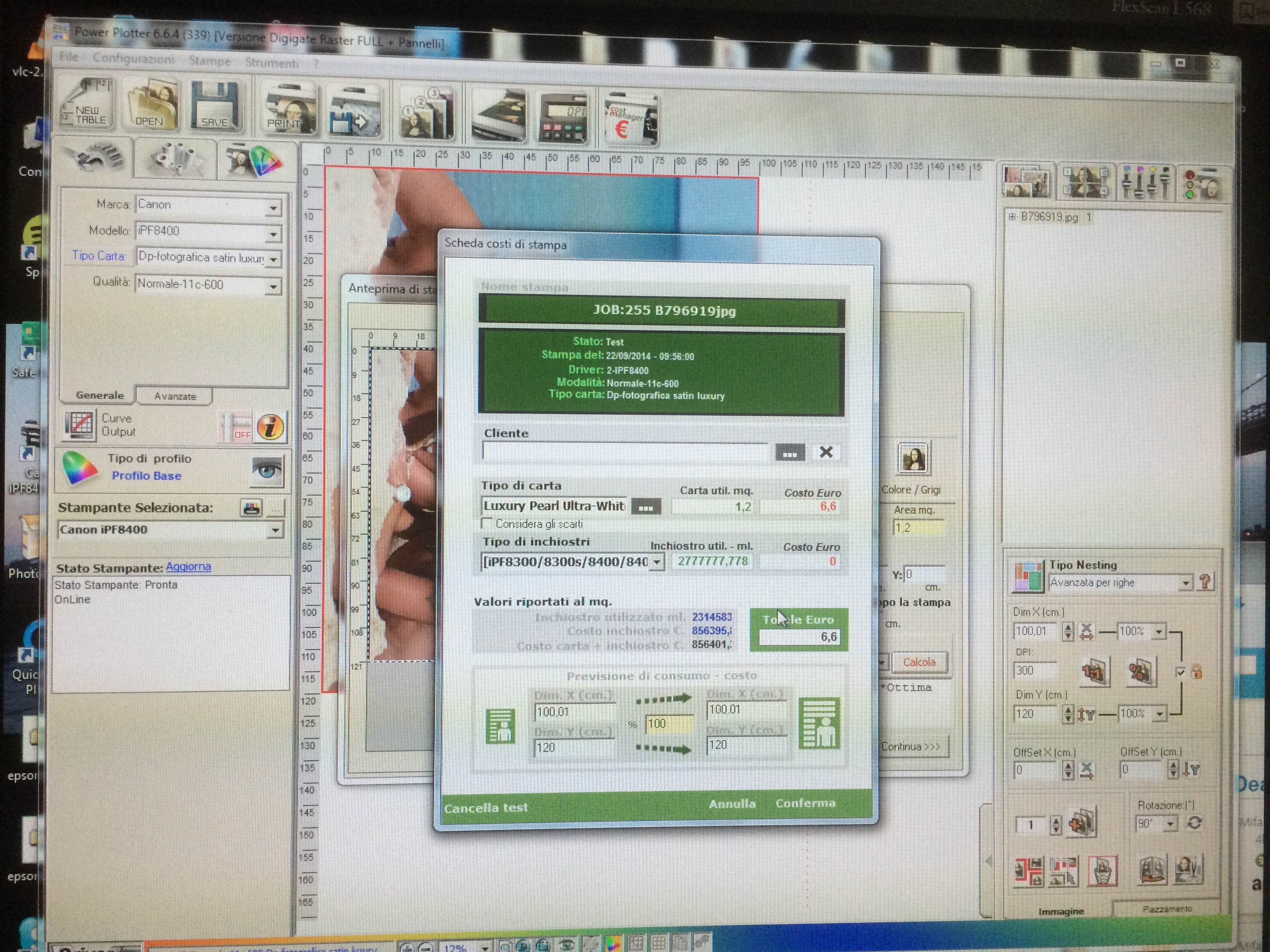Click the flatbed scanner toolbar icon
The image size is (1270, 952).
[x=499, y=115]
